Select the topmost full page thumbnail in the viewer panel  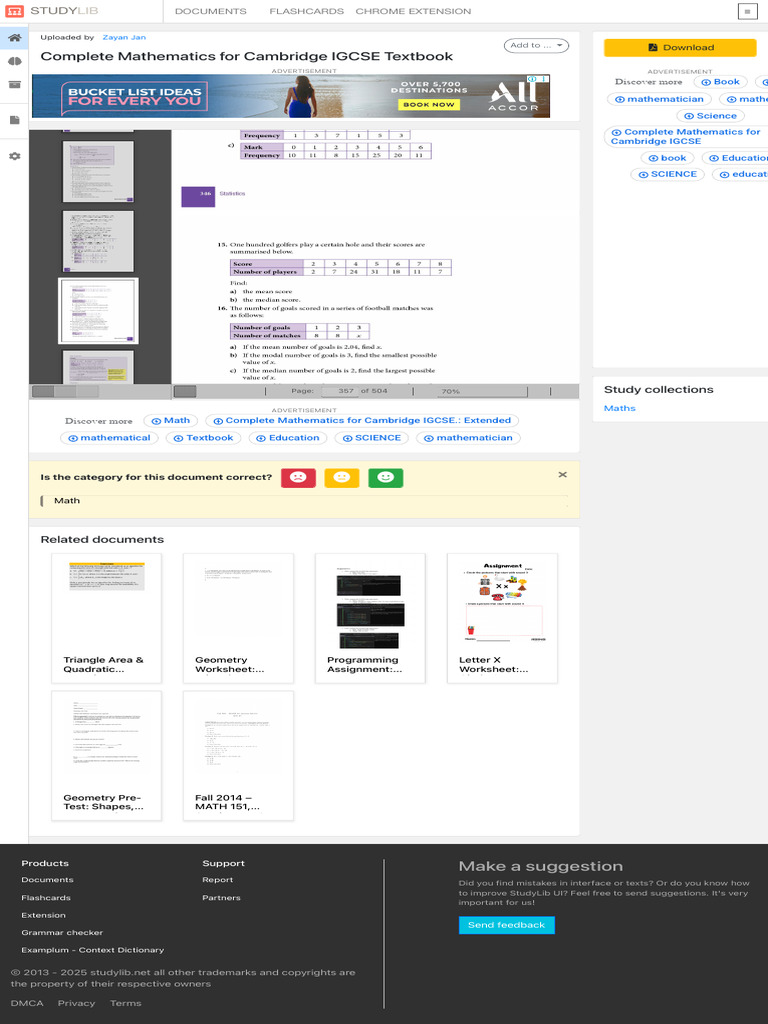(x=99, y=172)
